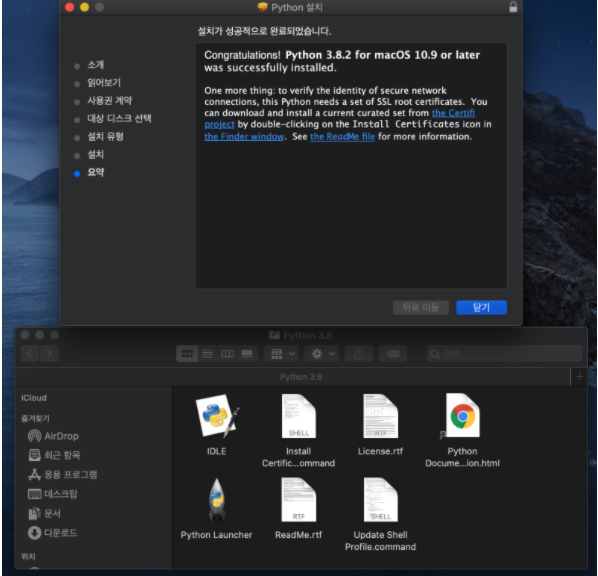Image resolution: width=598 pixels, height=576 pixels.
Task: Click the 닫기 close button in installer
Action: pos(481,307)
